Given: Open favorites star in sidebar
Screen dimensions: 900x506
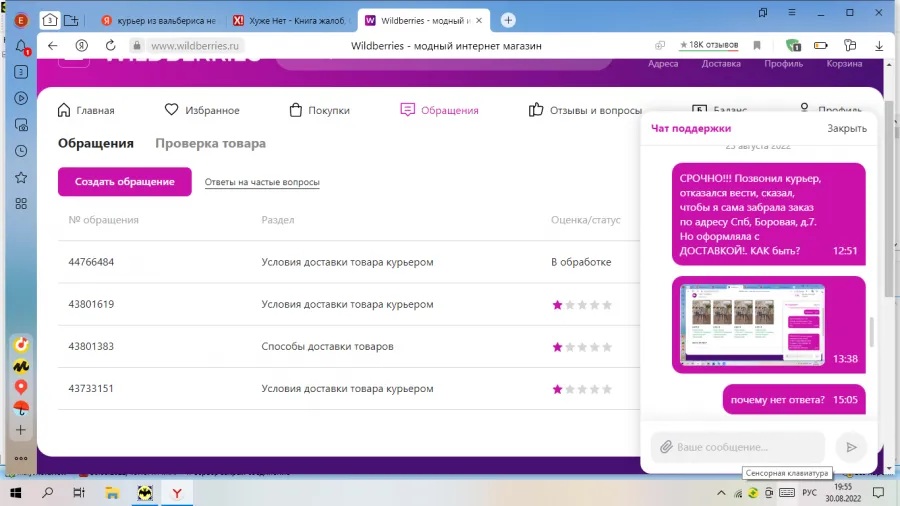Looking at the screenshot, I should click(x=21, y=177).
